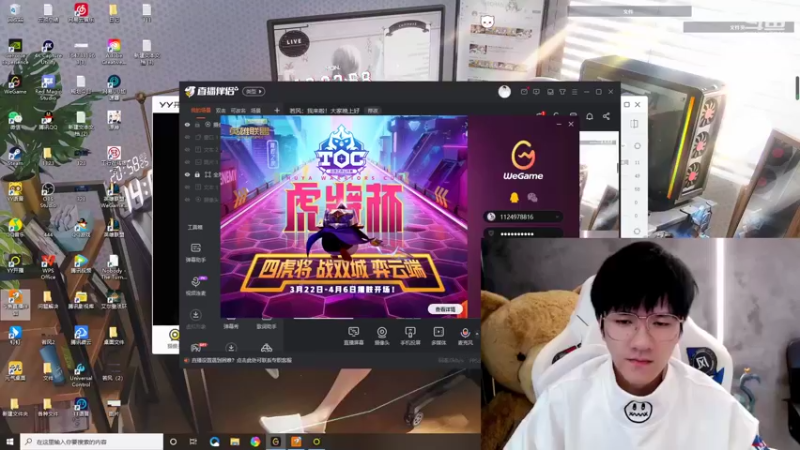Add a 多媒体 multimedia source
This screenshot has width=800, height=450.
click(438, 336)
